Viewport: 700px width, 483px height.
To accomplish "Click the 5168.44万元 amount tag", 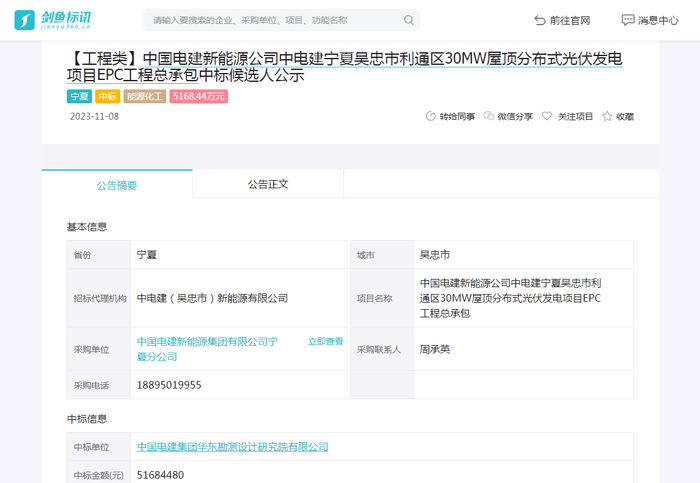I will (x=199, y=97).
